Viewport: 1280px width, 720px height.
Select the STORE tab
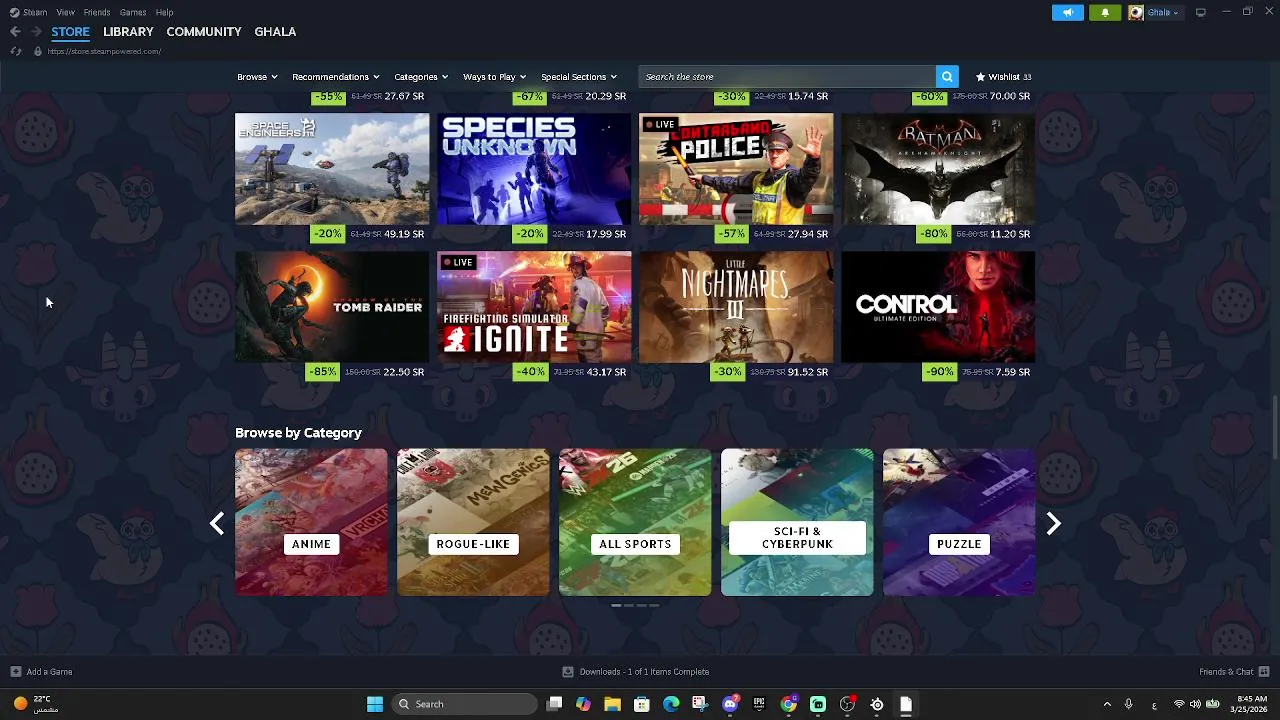[x=70, y=32]
